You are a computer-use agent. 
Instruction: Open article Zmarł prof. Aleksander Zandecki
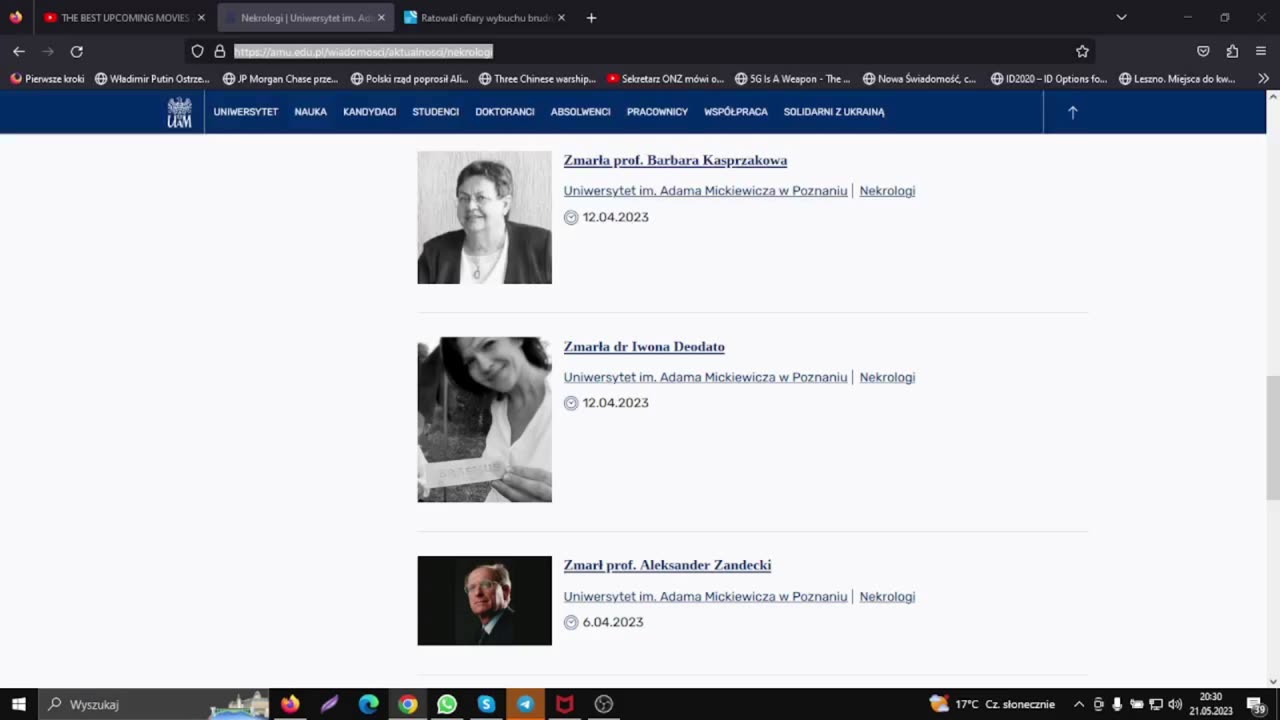[667, 565]
